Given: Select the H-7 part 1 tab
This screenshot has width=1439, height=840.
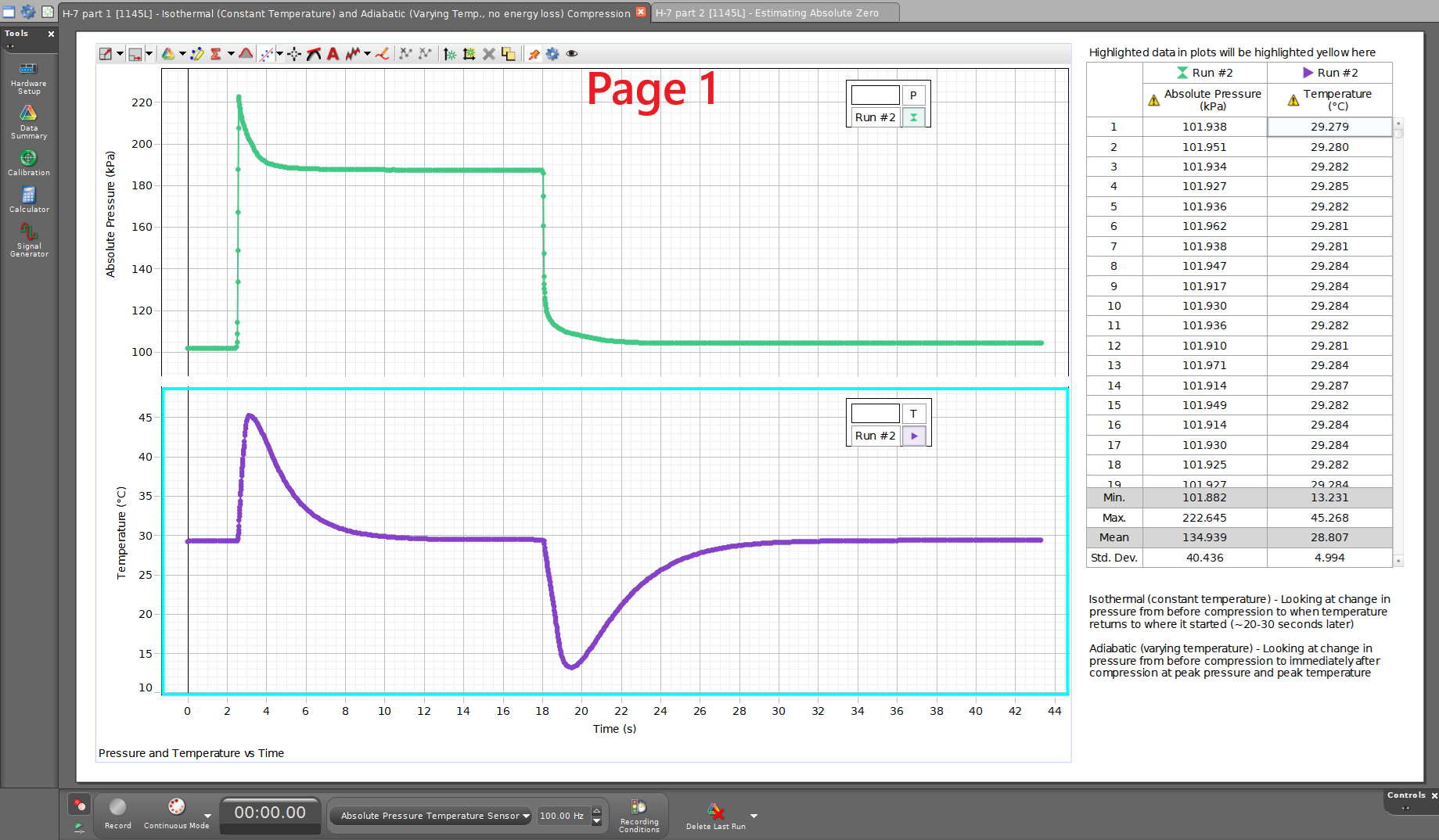Looking at the screenshot, I should pos(346,13).
